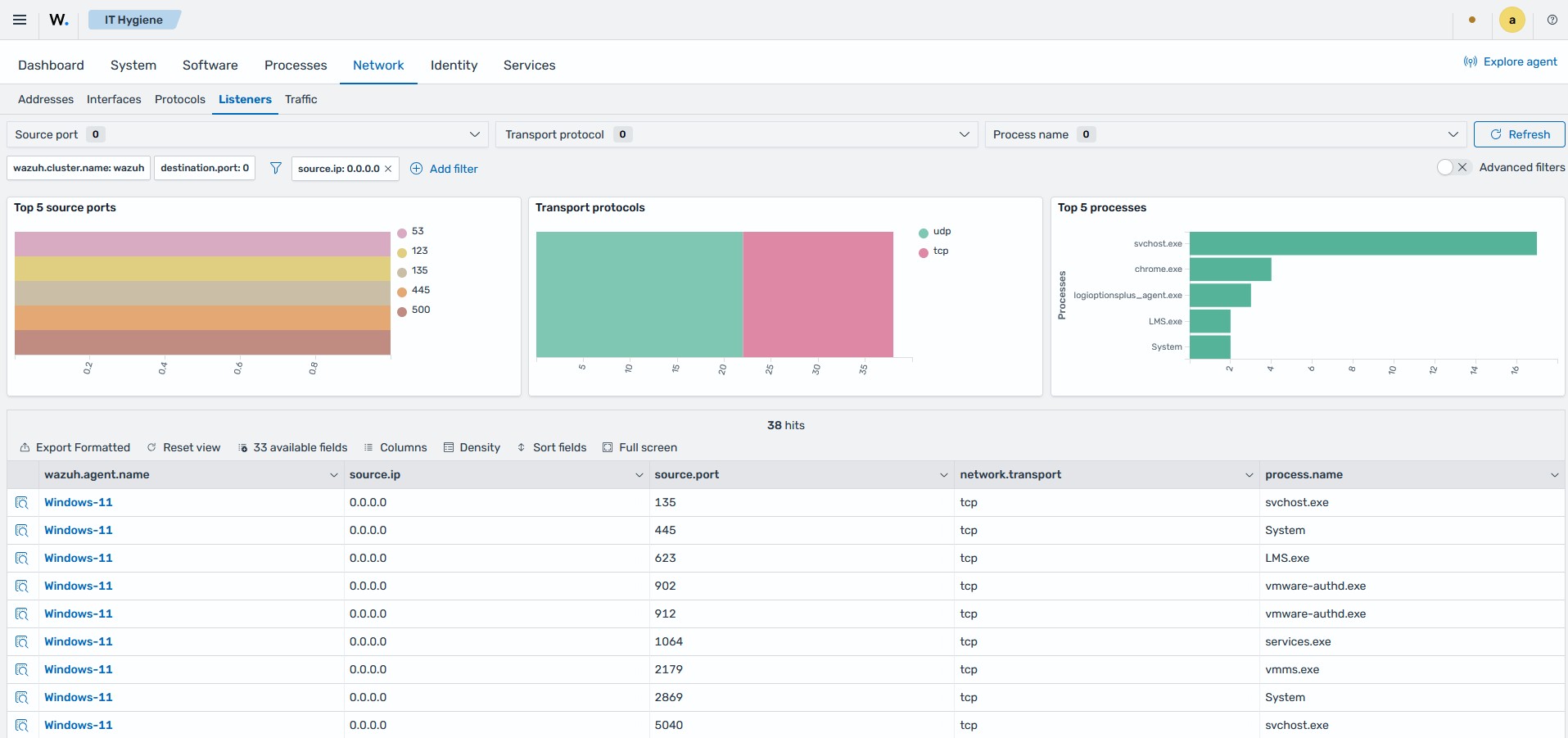This screenshot has height=738, width=1568.
Task: Open the Processes tab
Action: point(296,65)
